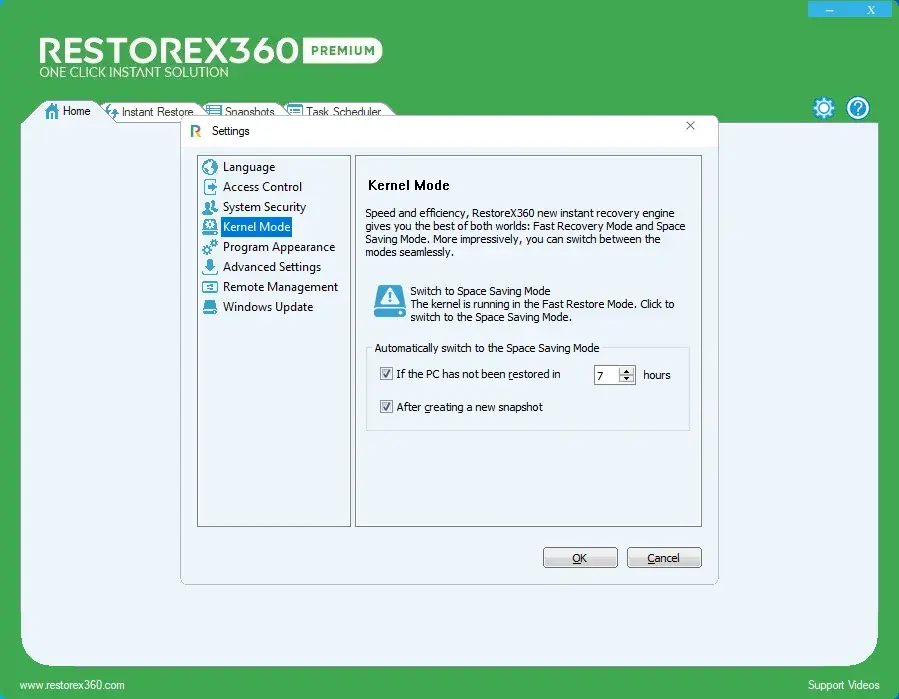Screen dimensions: 899x699
Task: Click the Cancel button
Action: click(664, 558)
